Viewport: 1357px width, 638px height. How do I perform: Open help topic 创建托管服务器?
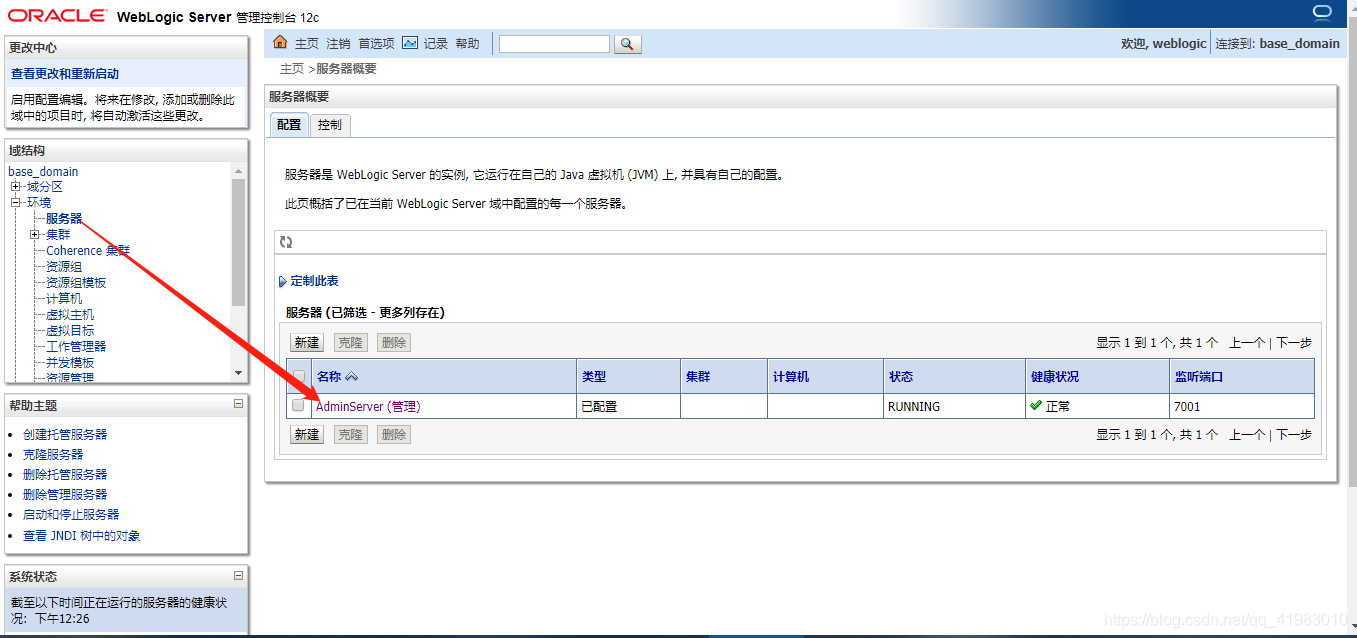pyautogui.click(x=65, y=435)
